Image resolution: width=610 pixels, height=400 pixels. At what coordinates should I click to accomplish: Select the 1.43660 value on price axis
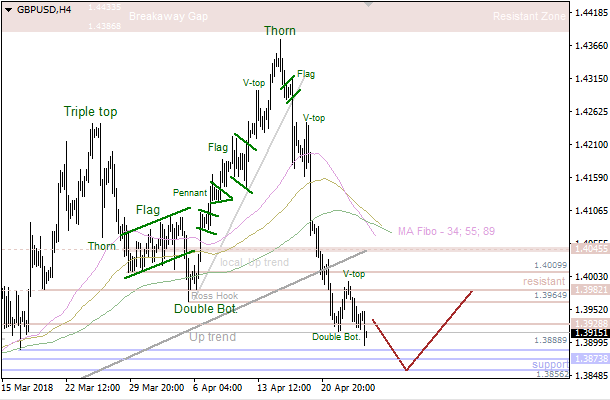point(588,45)
